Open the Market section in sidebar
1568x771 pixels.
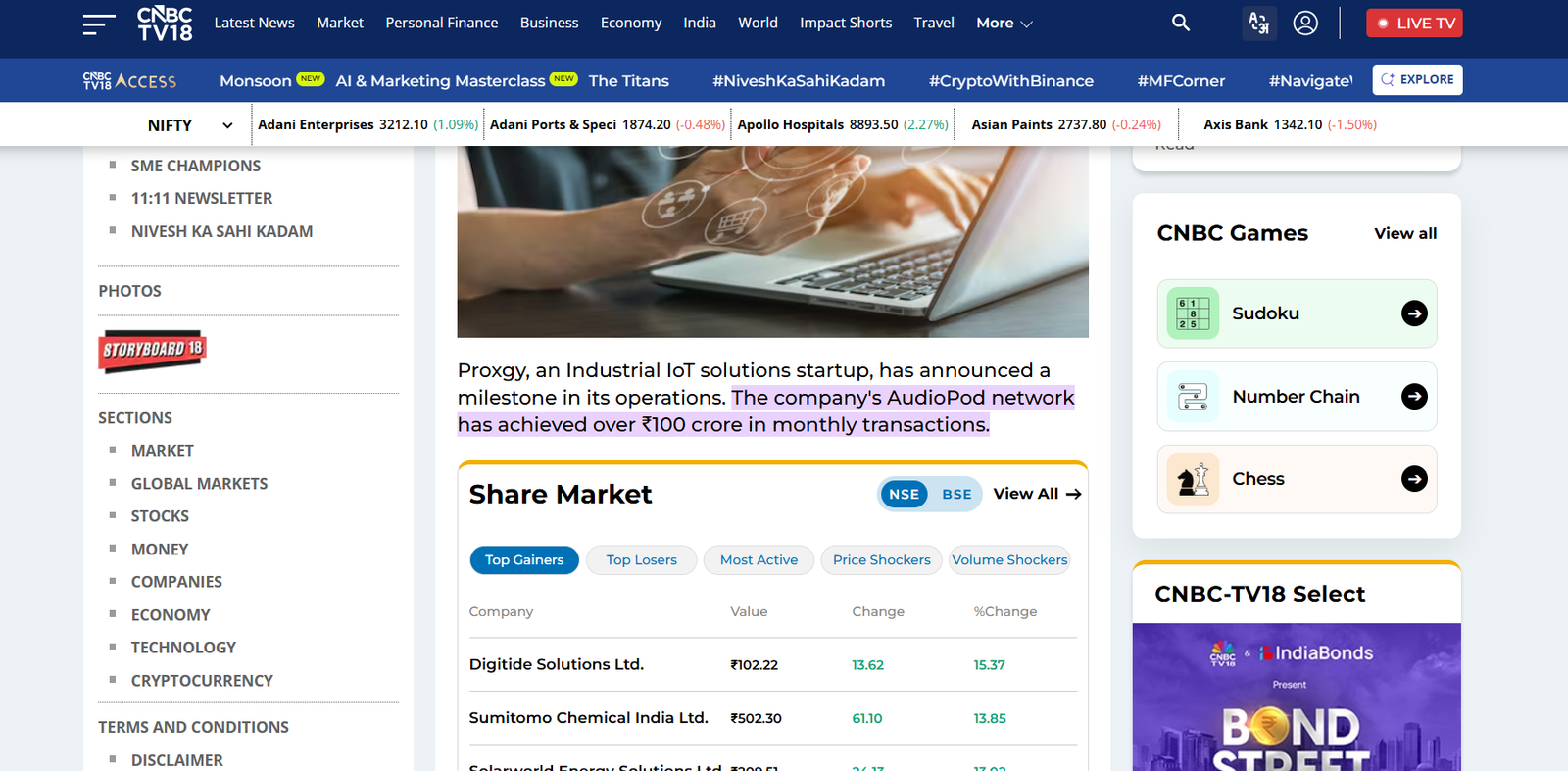tap(163, 451)
